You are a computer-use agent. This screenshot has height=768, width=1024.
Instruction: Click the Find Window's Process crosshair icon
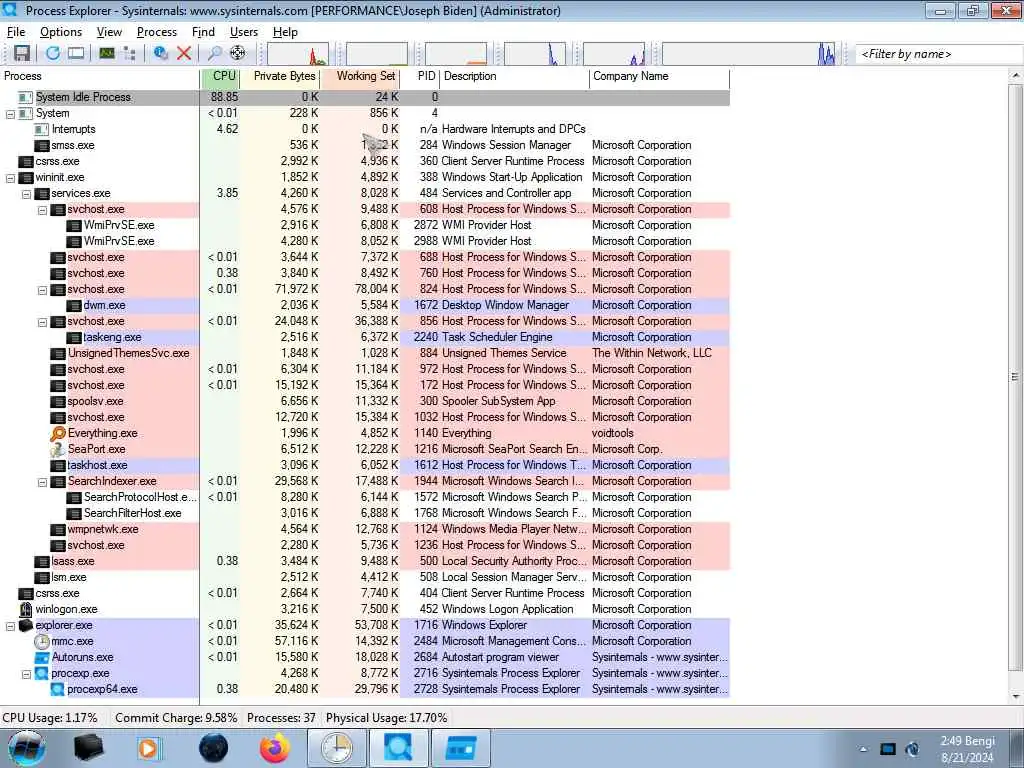tap(238, 54)
